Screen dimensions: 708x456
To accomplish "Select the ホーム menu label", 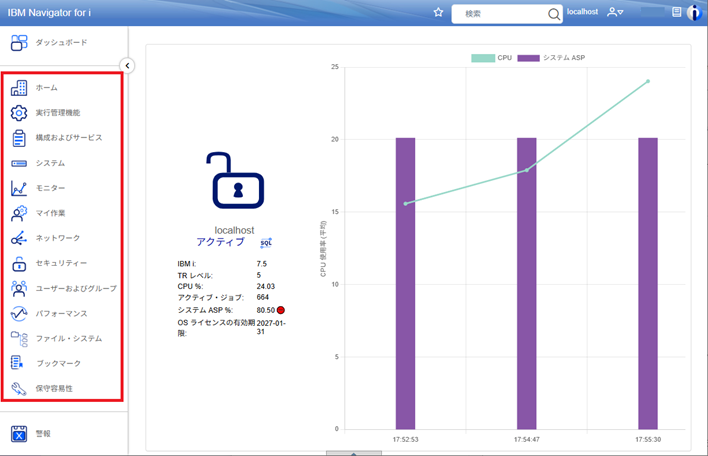I will point(47,88).
